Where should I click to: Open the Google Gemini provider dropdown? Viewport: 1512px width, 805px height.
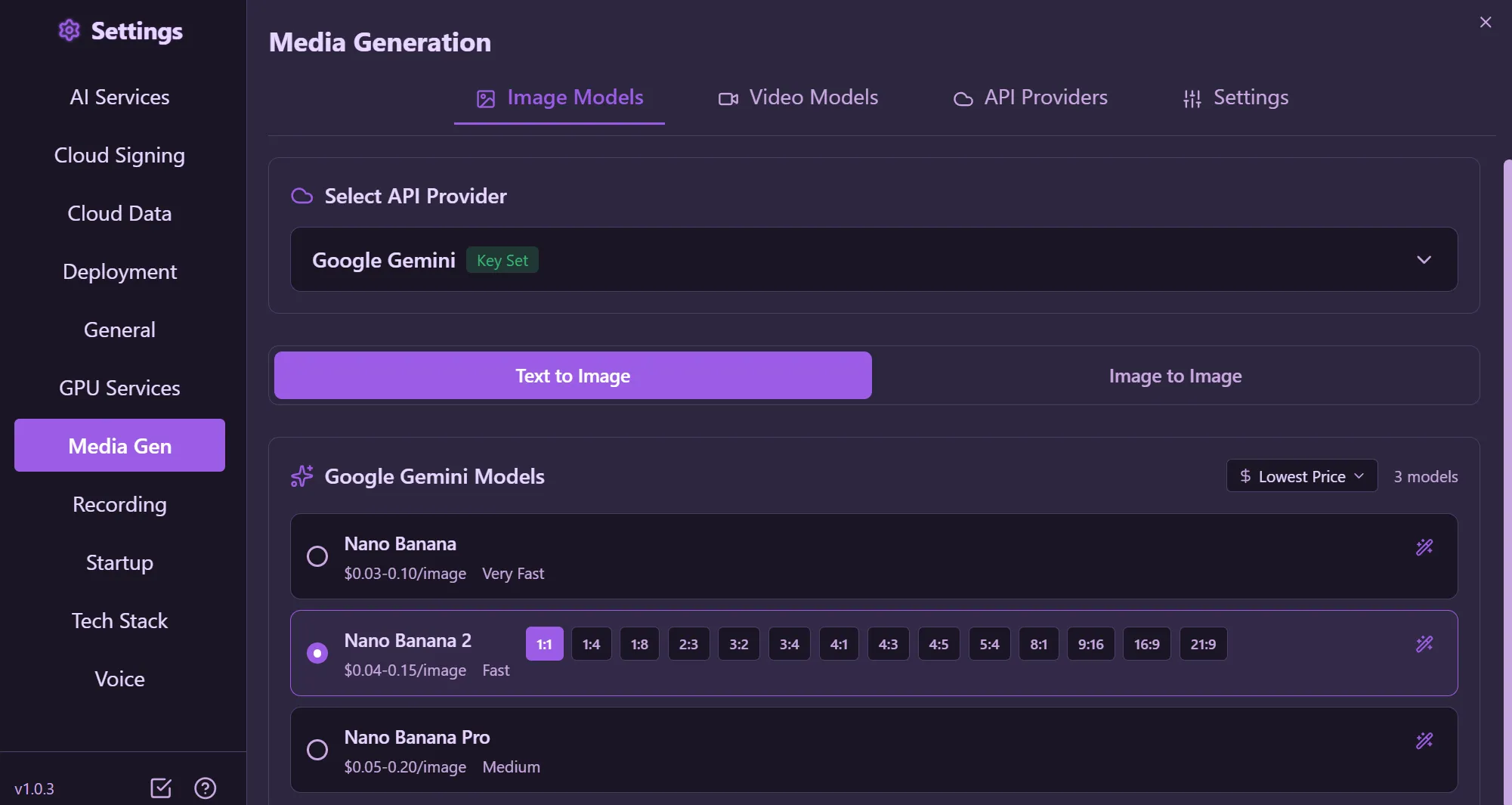pos(874,259)
